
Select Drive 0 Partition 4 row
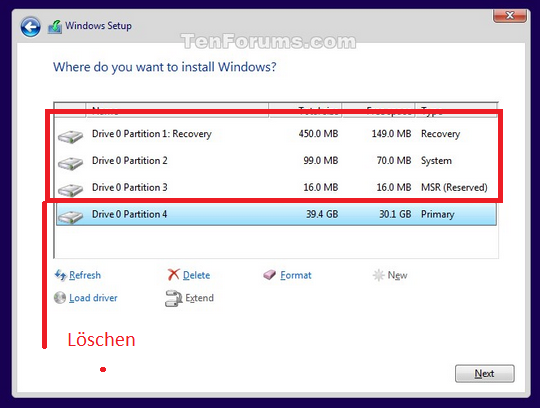pos(276,214)
